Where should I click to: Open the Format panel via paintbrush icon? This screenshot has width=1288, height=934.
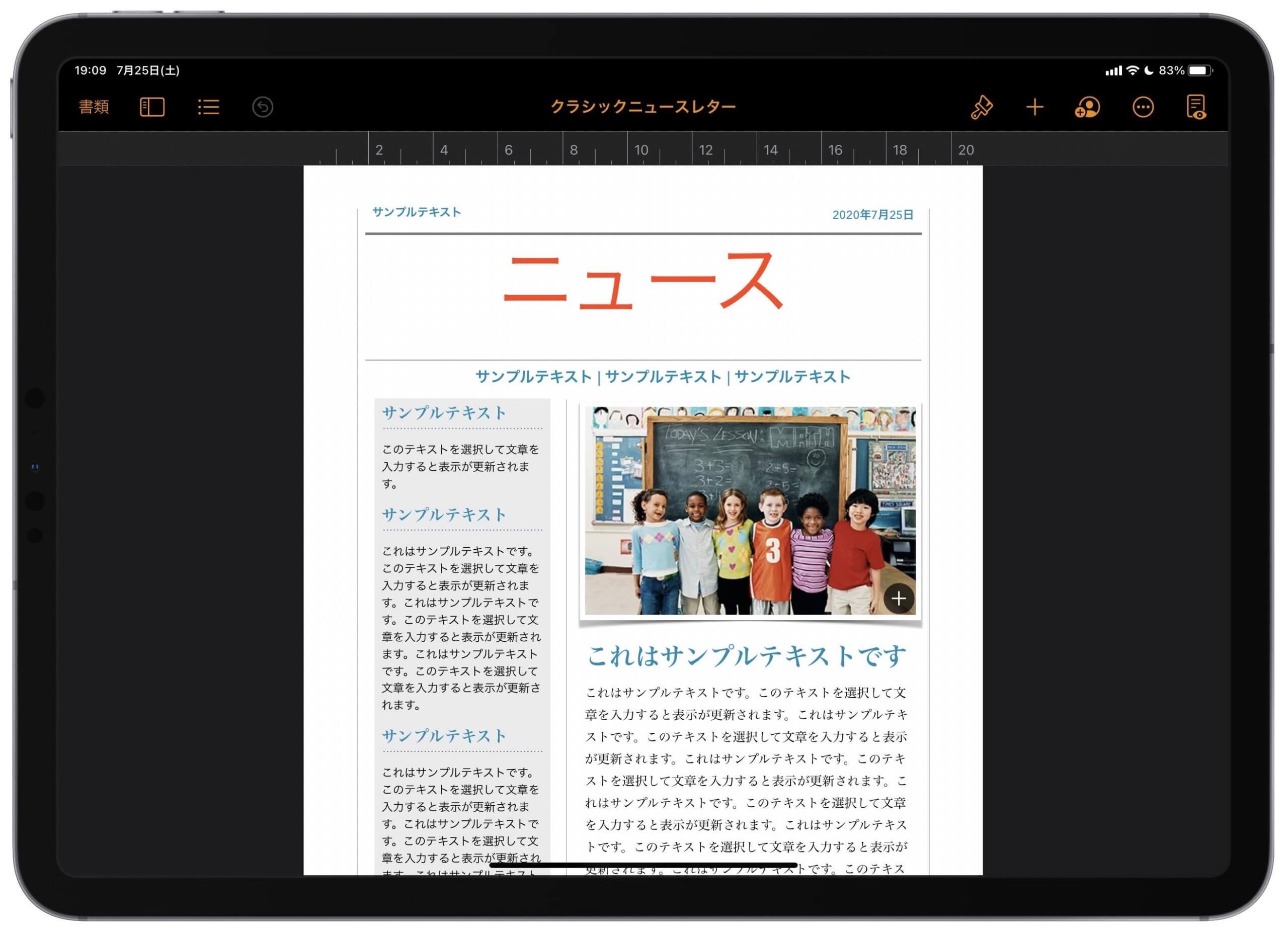click(x=982, y=106)
